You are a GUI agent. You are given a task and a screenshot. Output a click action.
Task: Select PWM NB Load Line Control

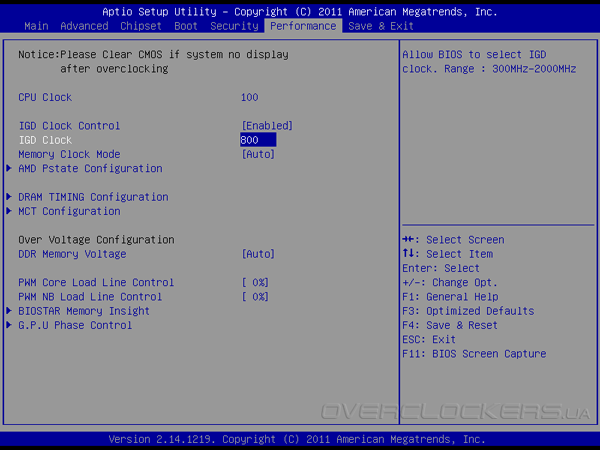pyautogui.click(x=90, y=297)
